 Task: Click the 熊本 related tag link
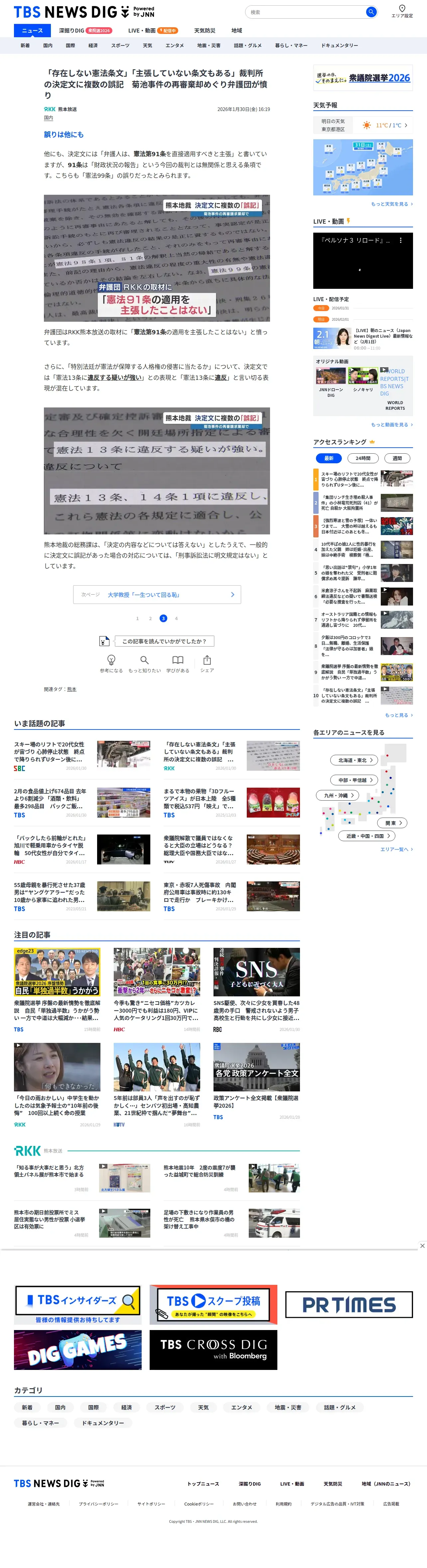click(x=72, y=690)
